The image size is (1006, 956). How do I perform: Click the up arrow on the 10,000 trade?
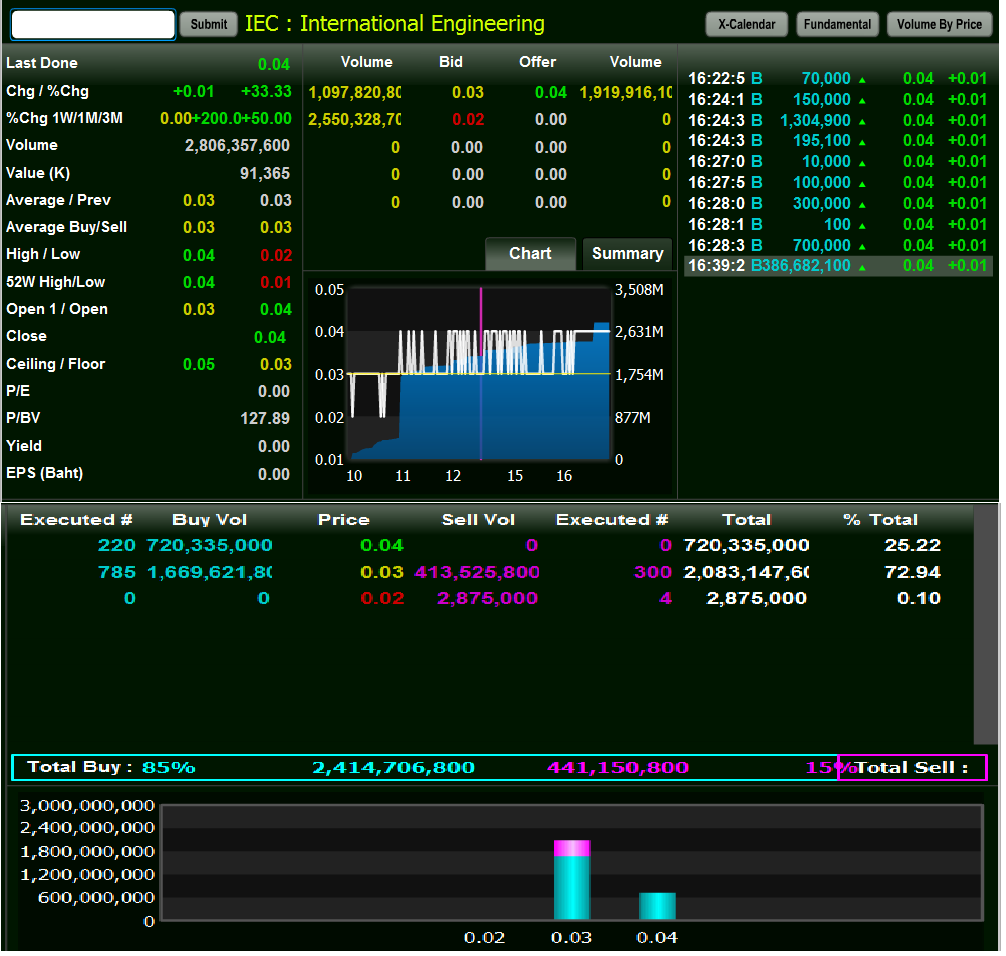click(862, 164)
